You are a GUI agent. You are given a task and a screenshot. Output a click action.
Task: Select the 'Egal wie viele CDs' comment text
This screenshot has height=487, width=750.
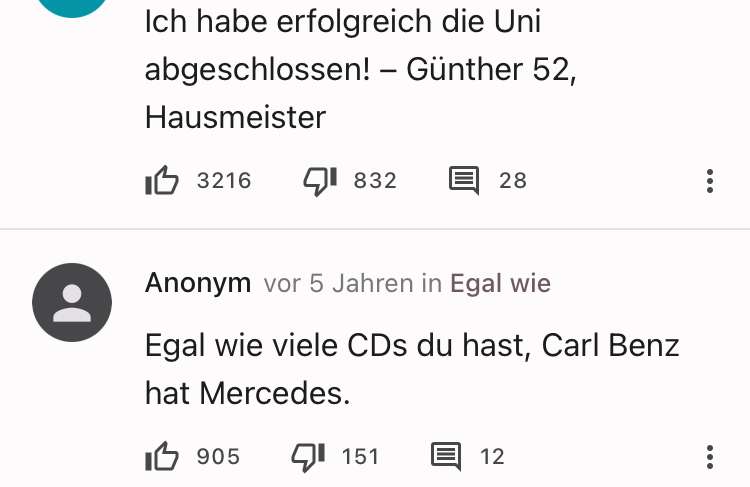pos(412,369)
